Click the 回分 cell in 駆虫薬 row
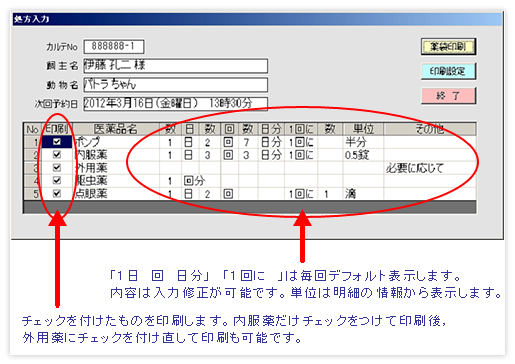The width and height of the screenshot is (515, 364). pos(194,181)
